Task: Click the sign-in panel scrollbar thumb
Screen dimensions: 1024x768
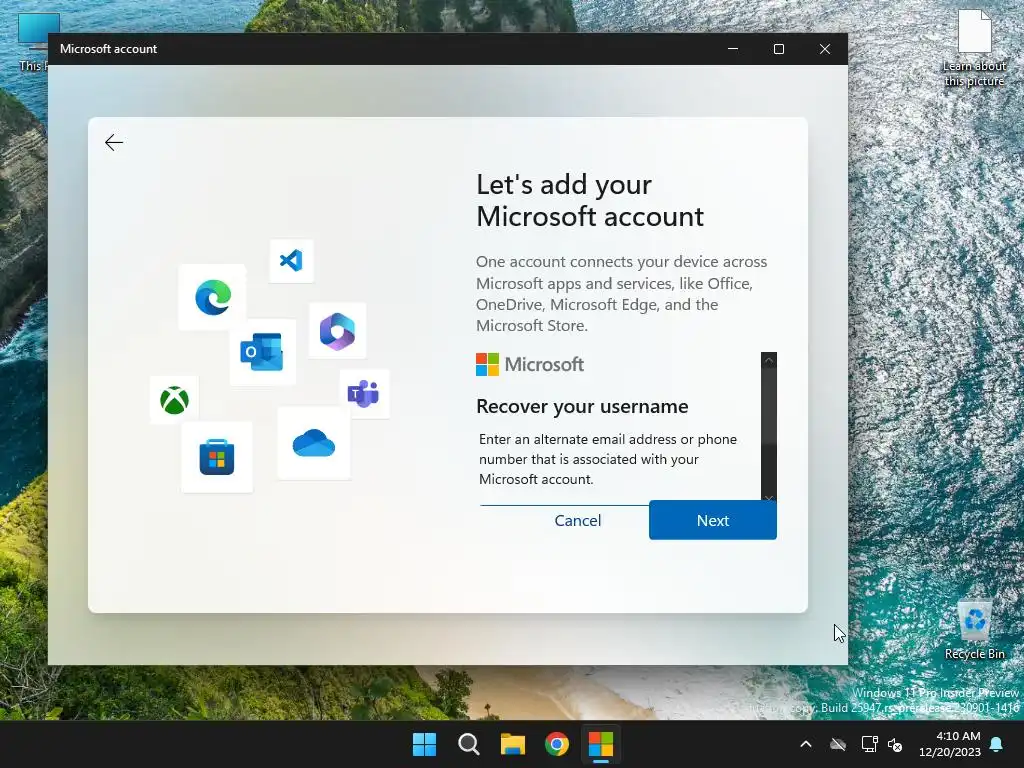Action: [x=769, y=406]
